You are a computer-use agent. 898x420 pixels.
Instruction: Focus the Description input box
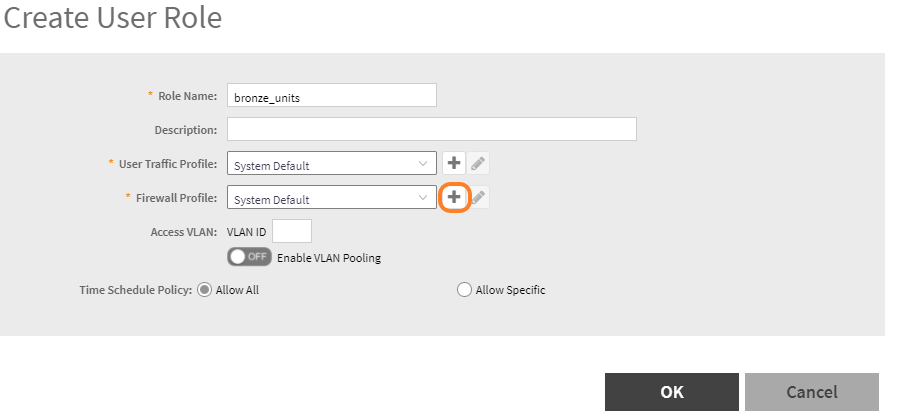pyautogui.click(x=432, y=130)
